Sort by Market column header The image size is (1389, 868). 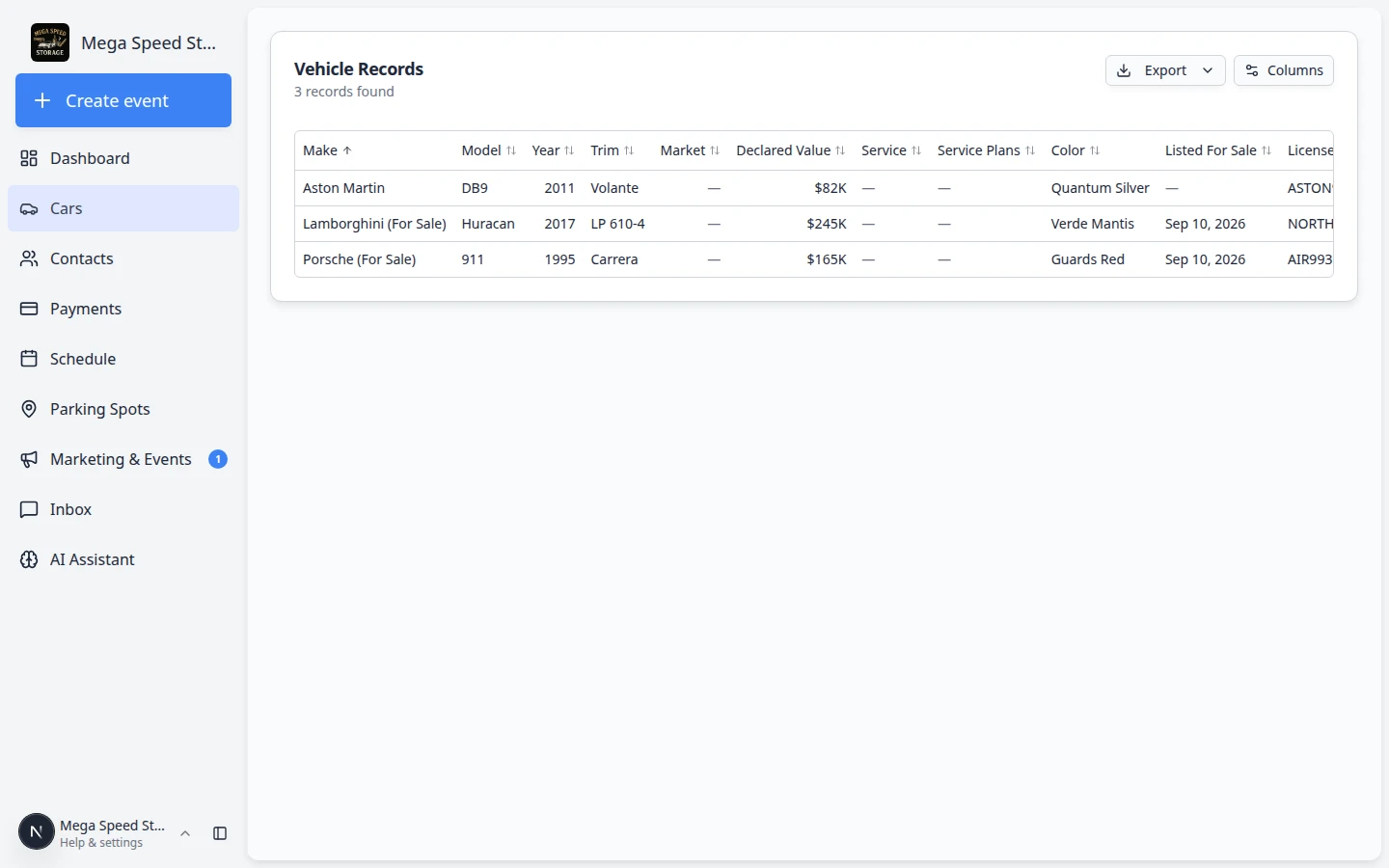(x=690, y=150)
